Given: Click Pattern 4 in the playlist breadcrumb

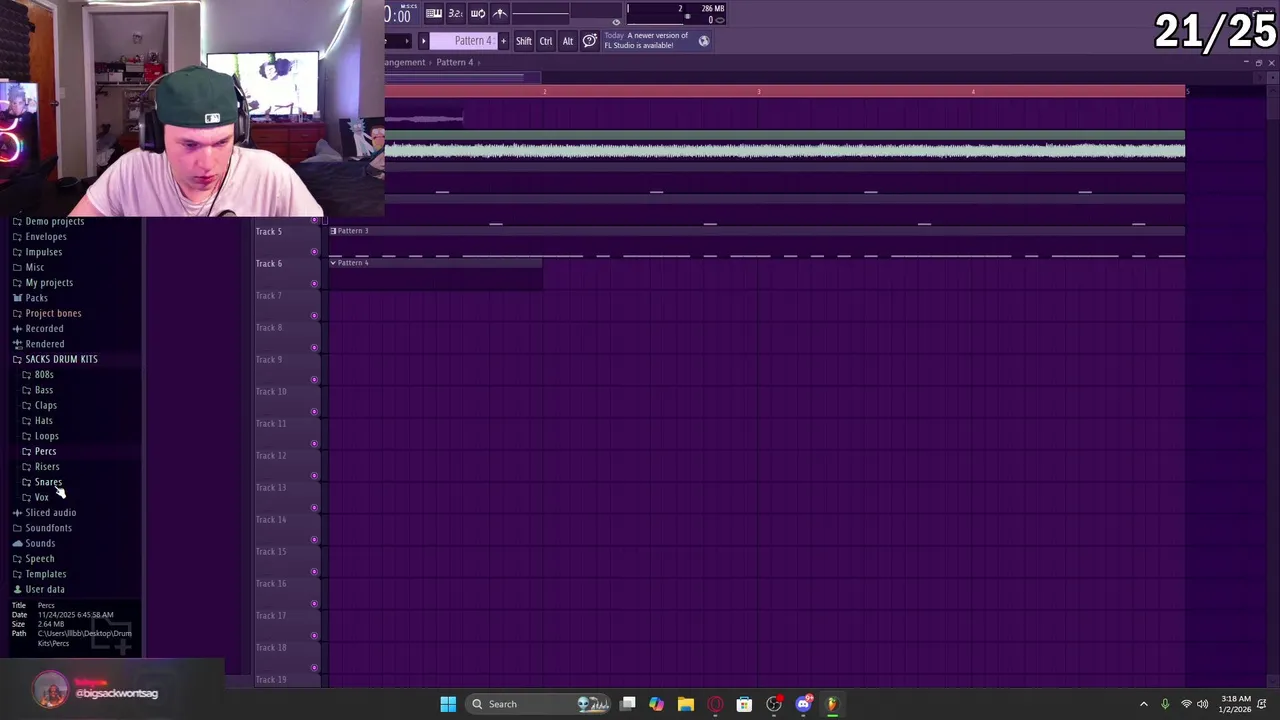Looking at the screenshot, I should [454, 62].
